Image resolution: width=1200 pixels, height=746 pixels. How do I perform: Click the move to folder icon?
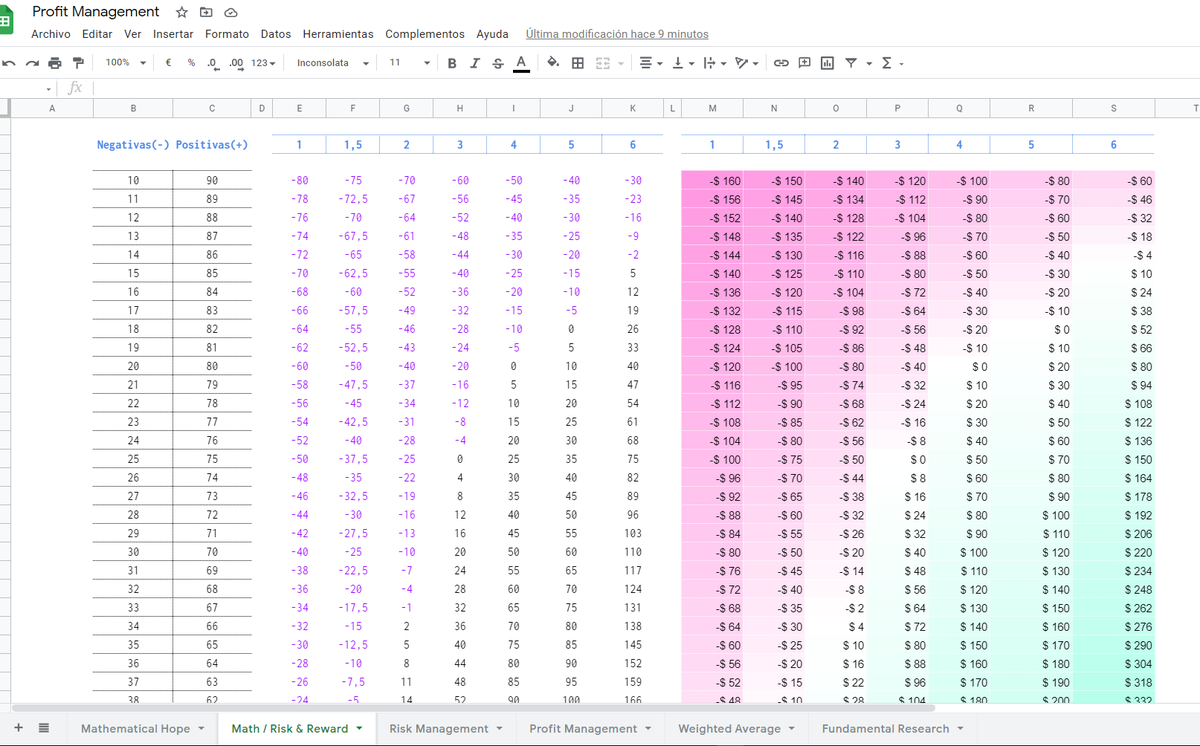(206, 13)
